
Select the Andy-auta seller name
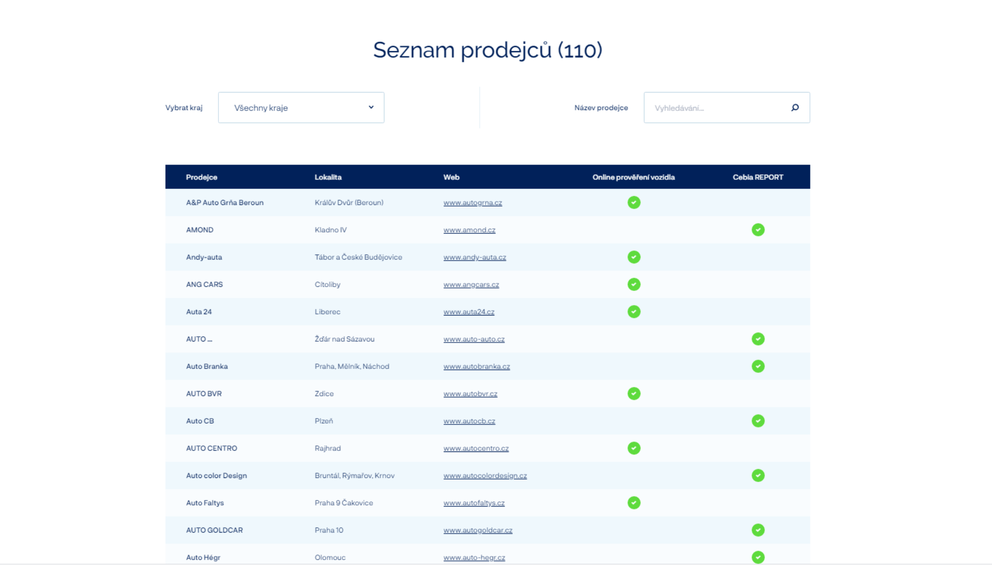204,257
